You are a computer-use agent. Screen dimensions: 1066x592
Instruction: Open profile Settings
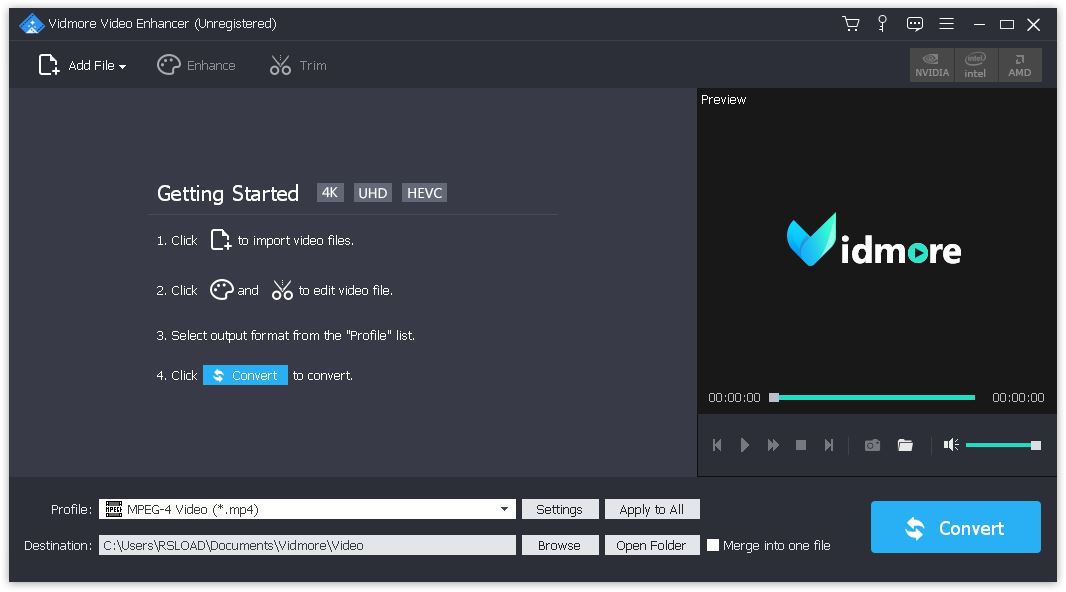coord(559,509)
